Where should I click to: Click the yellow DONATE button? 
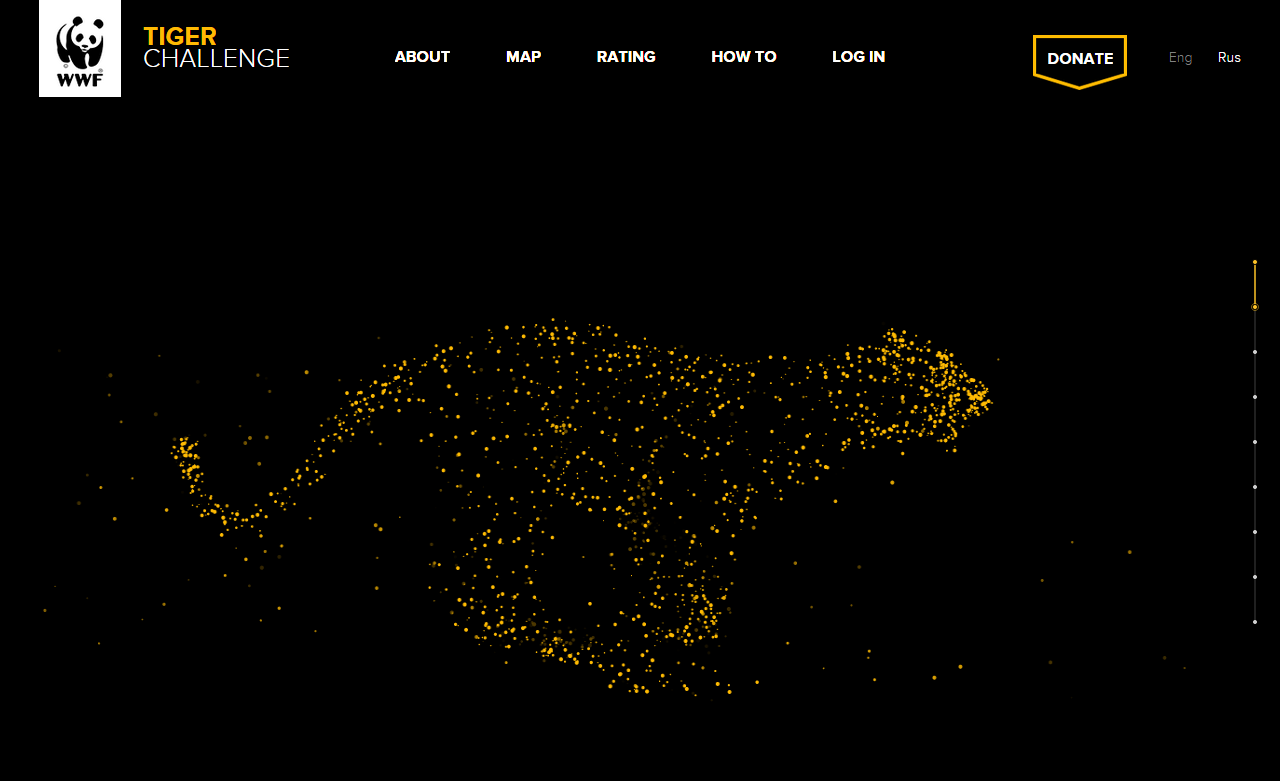[1080, 61]
